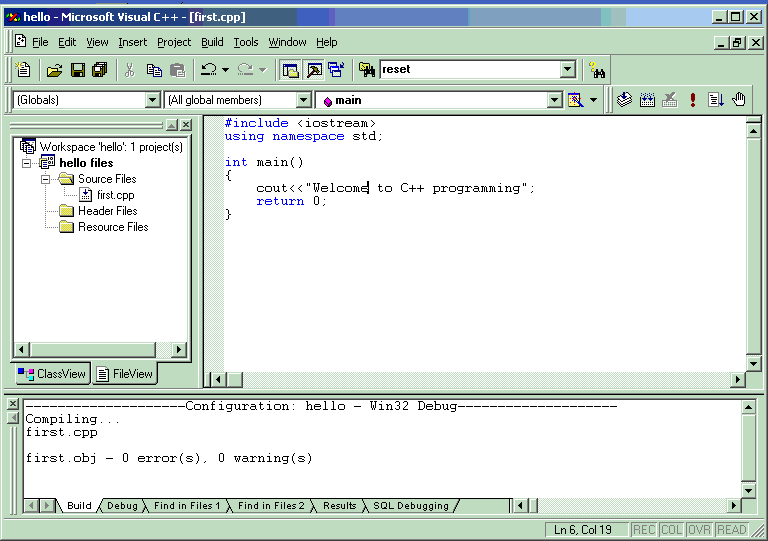Close the workspace pane with its X button

(x=186, y=125)
